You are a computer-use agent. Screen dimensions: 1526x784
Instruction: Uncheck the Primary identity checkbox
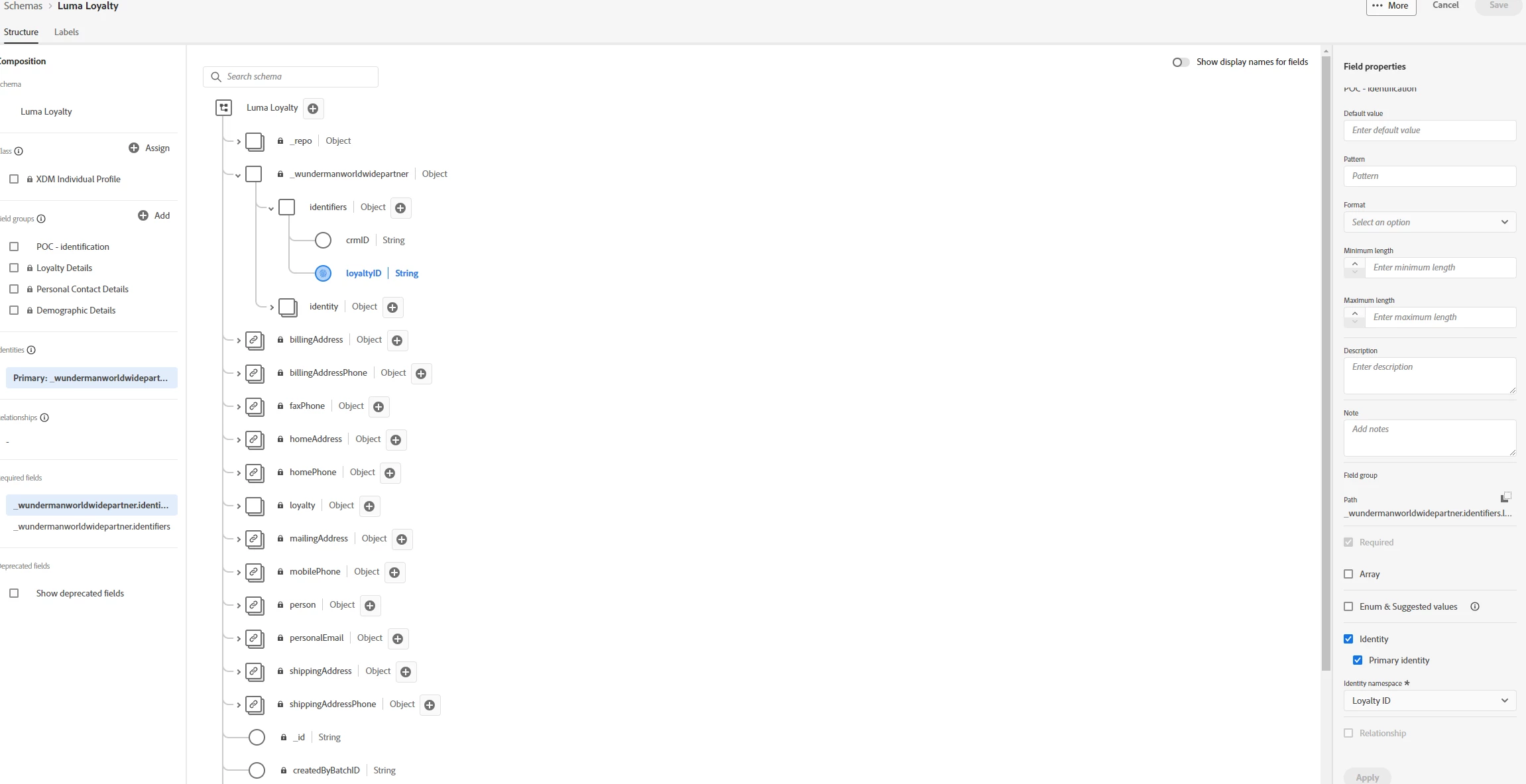1358,660
